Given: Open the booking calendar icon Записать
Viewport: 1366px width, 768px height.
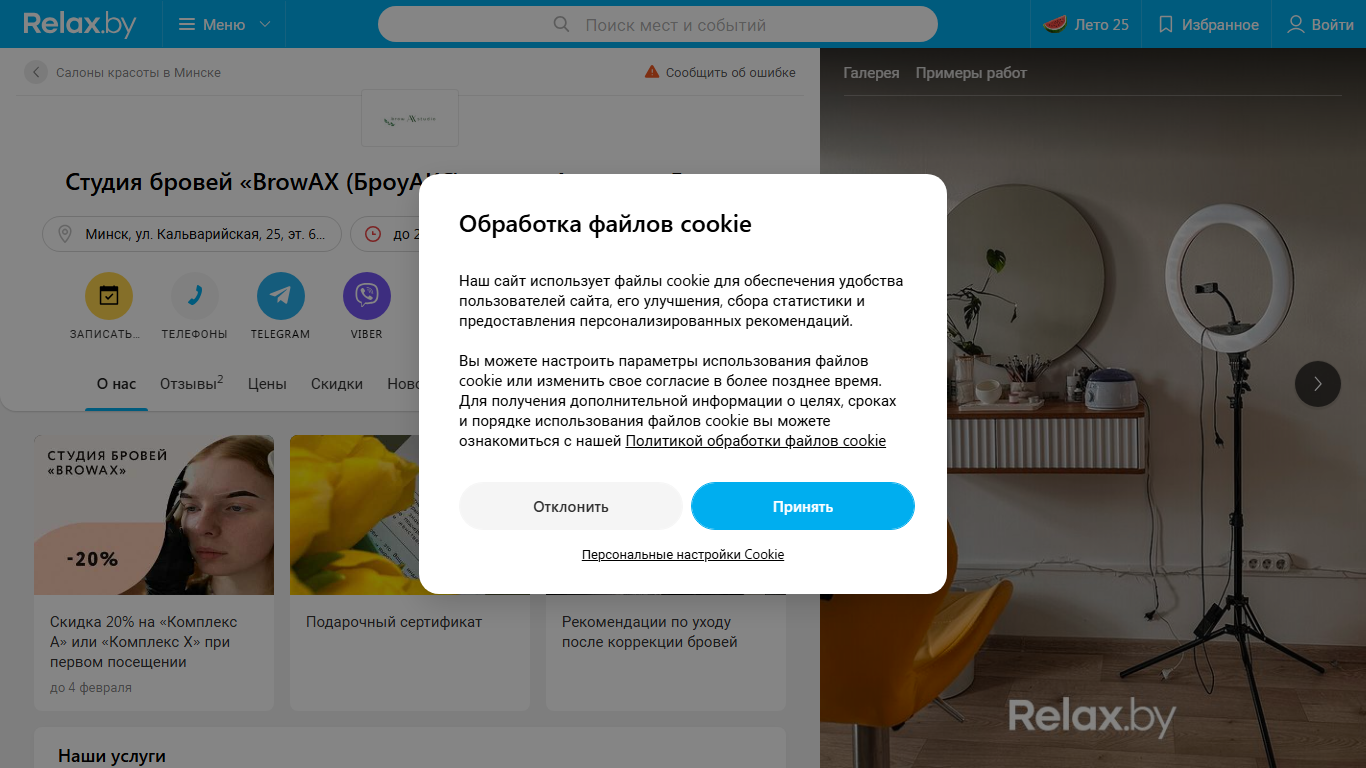Looking at the screenshot, I should [x=109, y=296].
